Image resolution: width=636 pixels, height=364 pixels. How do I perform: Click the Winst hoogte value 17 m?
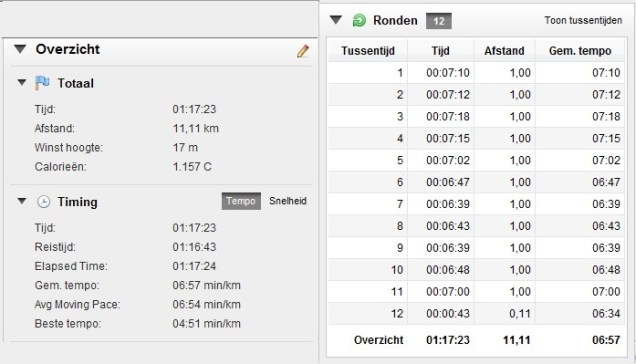tap(185, 148)
